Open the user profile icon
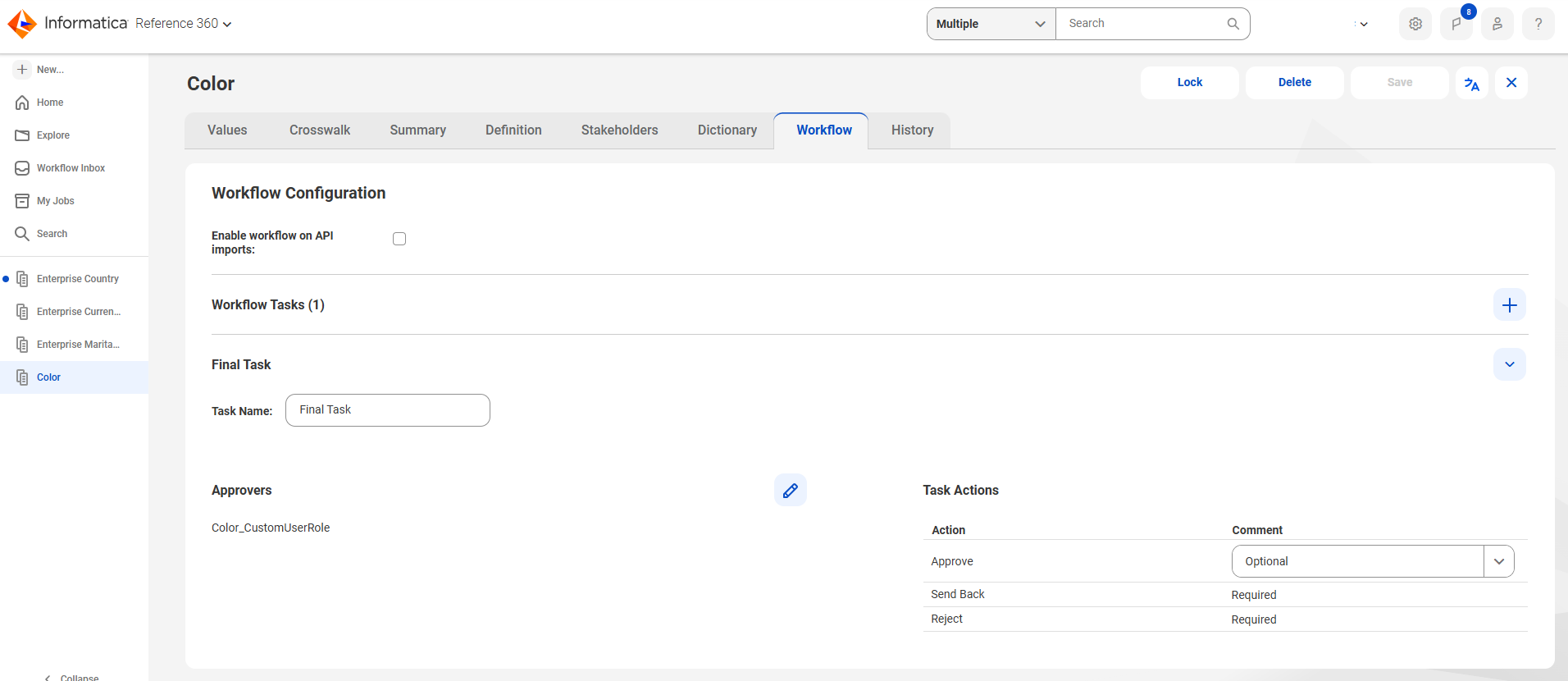Image resolution: width=1568 pixels, height=681 pixels. [1497, 24]
